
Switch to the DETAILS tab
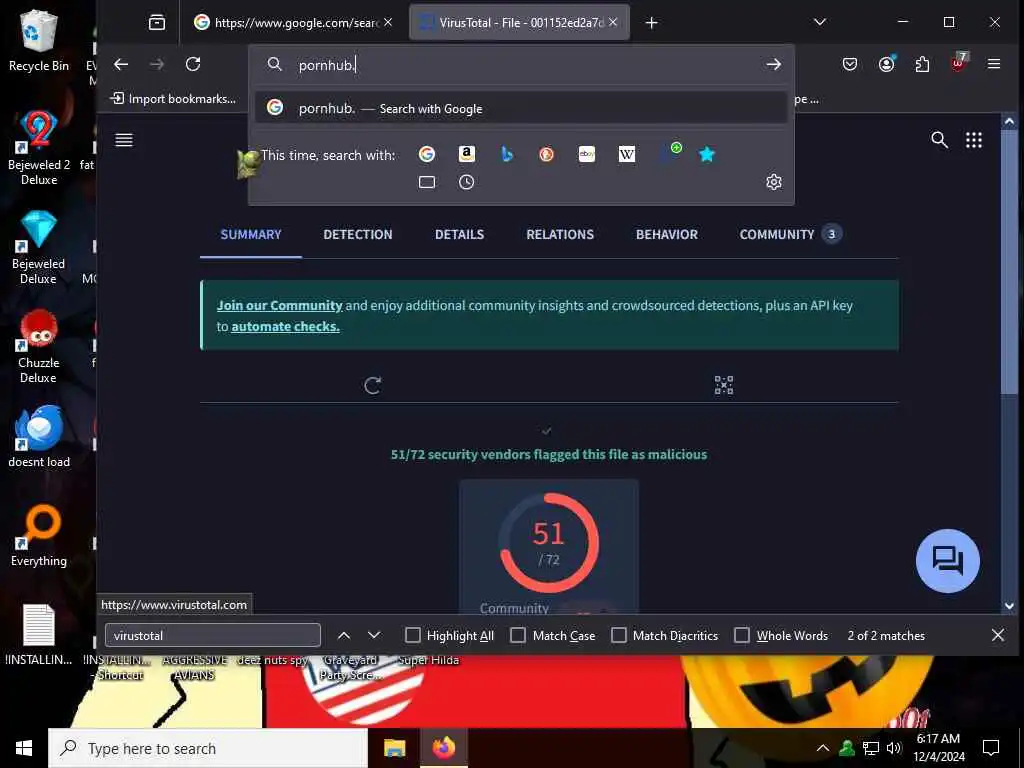coord(460,234)
